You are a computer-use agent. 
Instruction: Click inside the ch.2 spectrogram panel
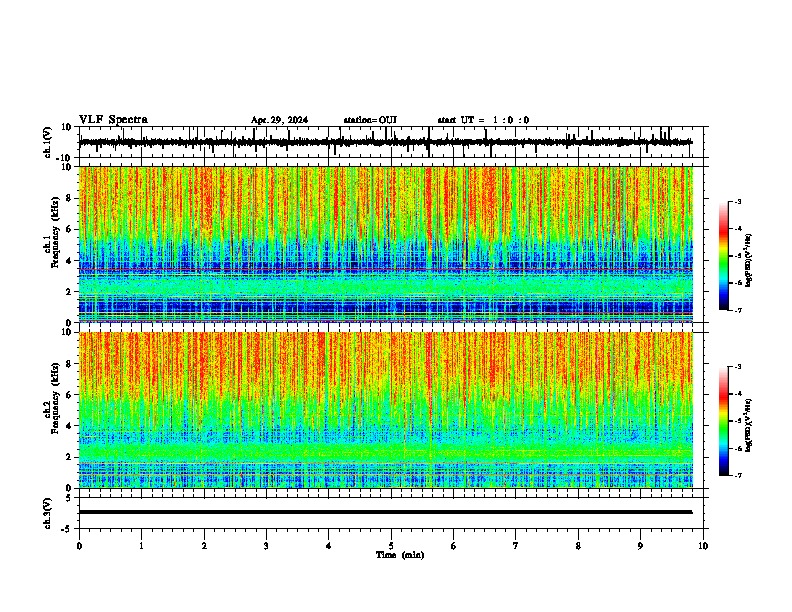click(386, 410)
